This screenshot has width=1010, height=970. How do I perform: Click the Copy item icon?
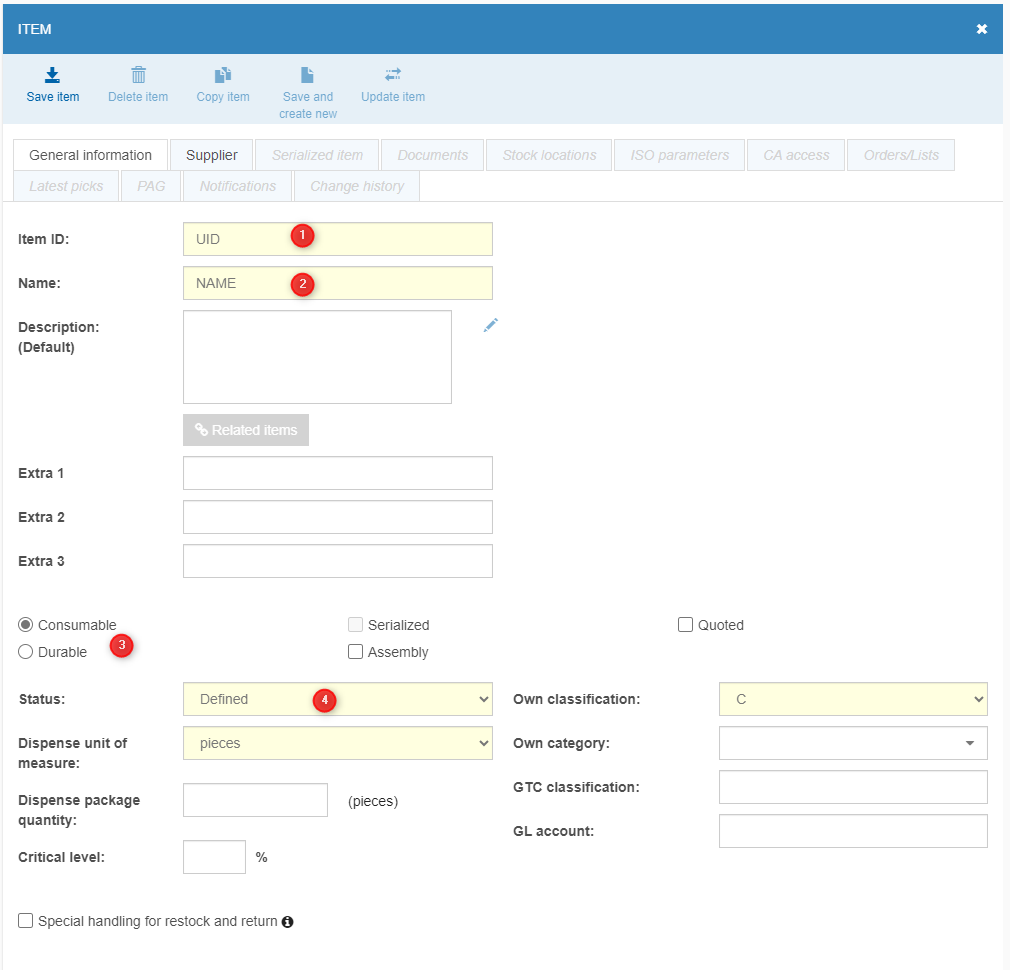pyautogui.click(x=223, y=75)
